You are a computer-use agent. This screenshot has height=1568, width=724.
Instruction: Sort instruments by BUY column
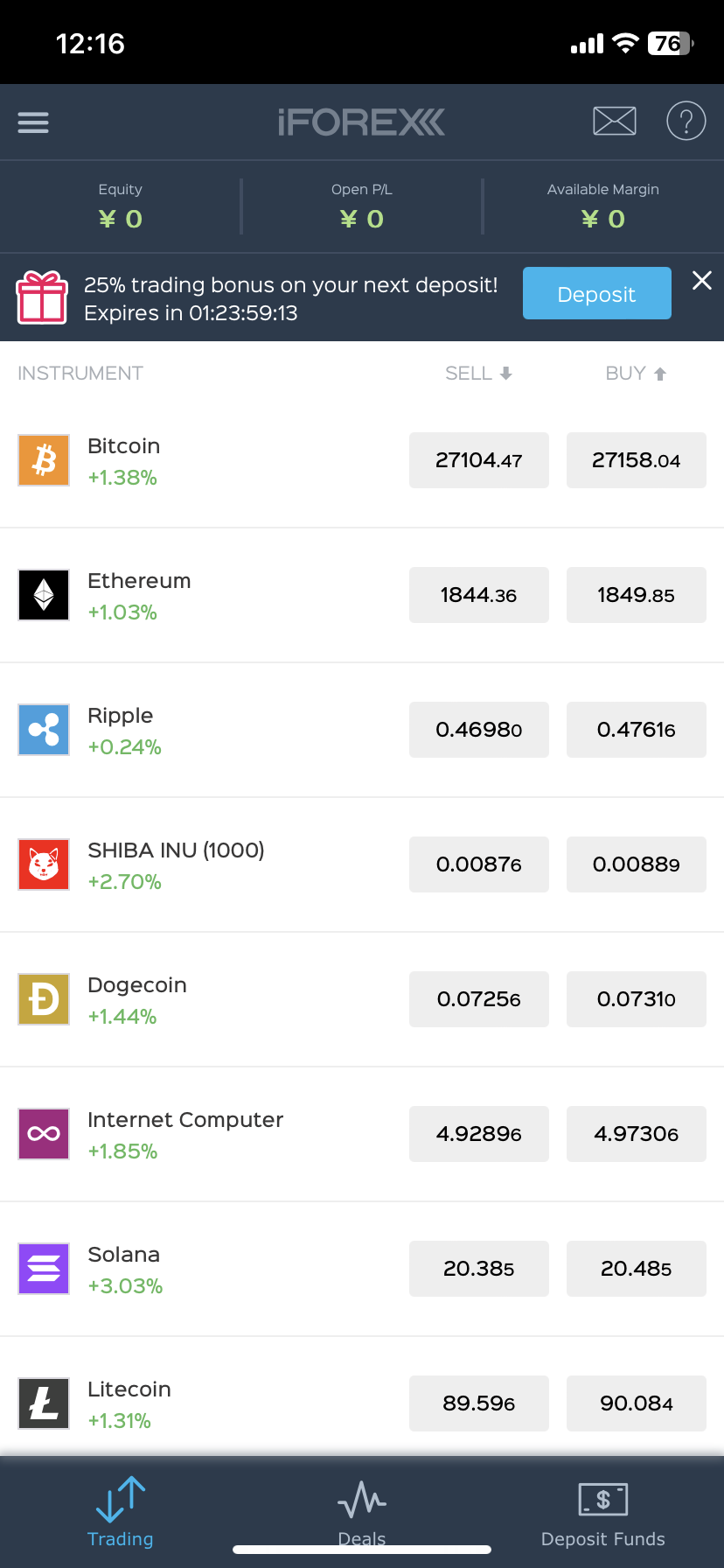tap(636, 374)
